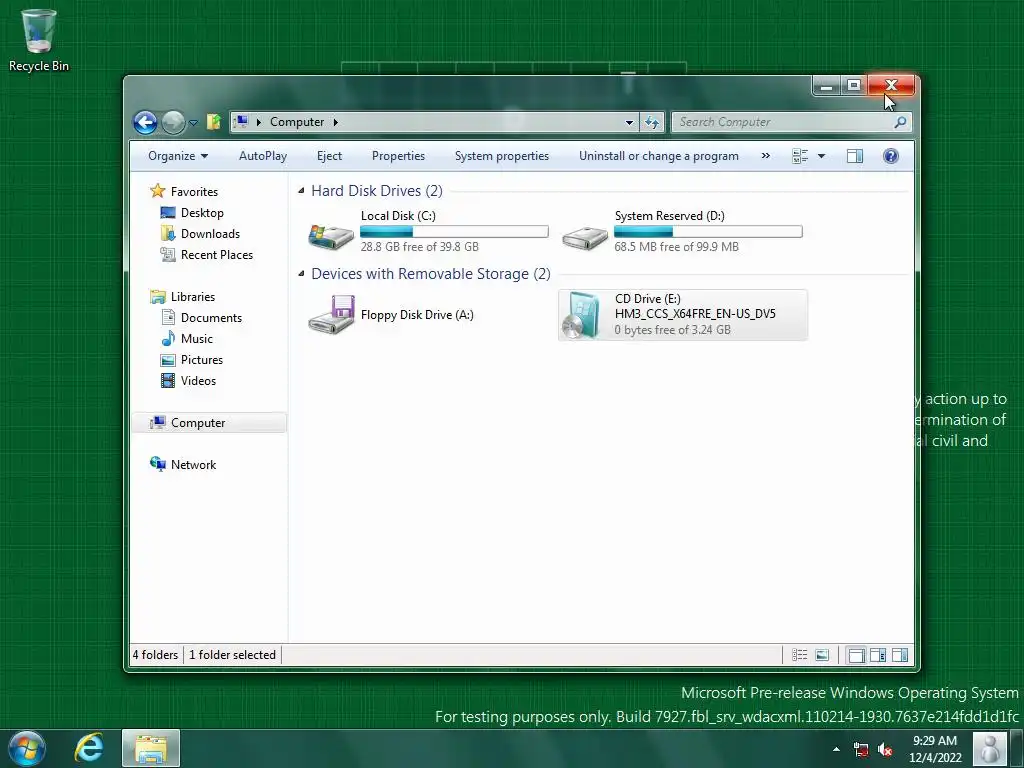The height and width of the screenshot is (768, 1024).
Task: Open the Recycle Bin desktop icon
Action: pyautogui.click(x=39, y=40)
